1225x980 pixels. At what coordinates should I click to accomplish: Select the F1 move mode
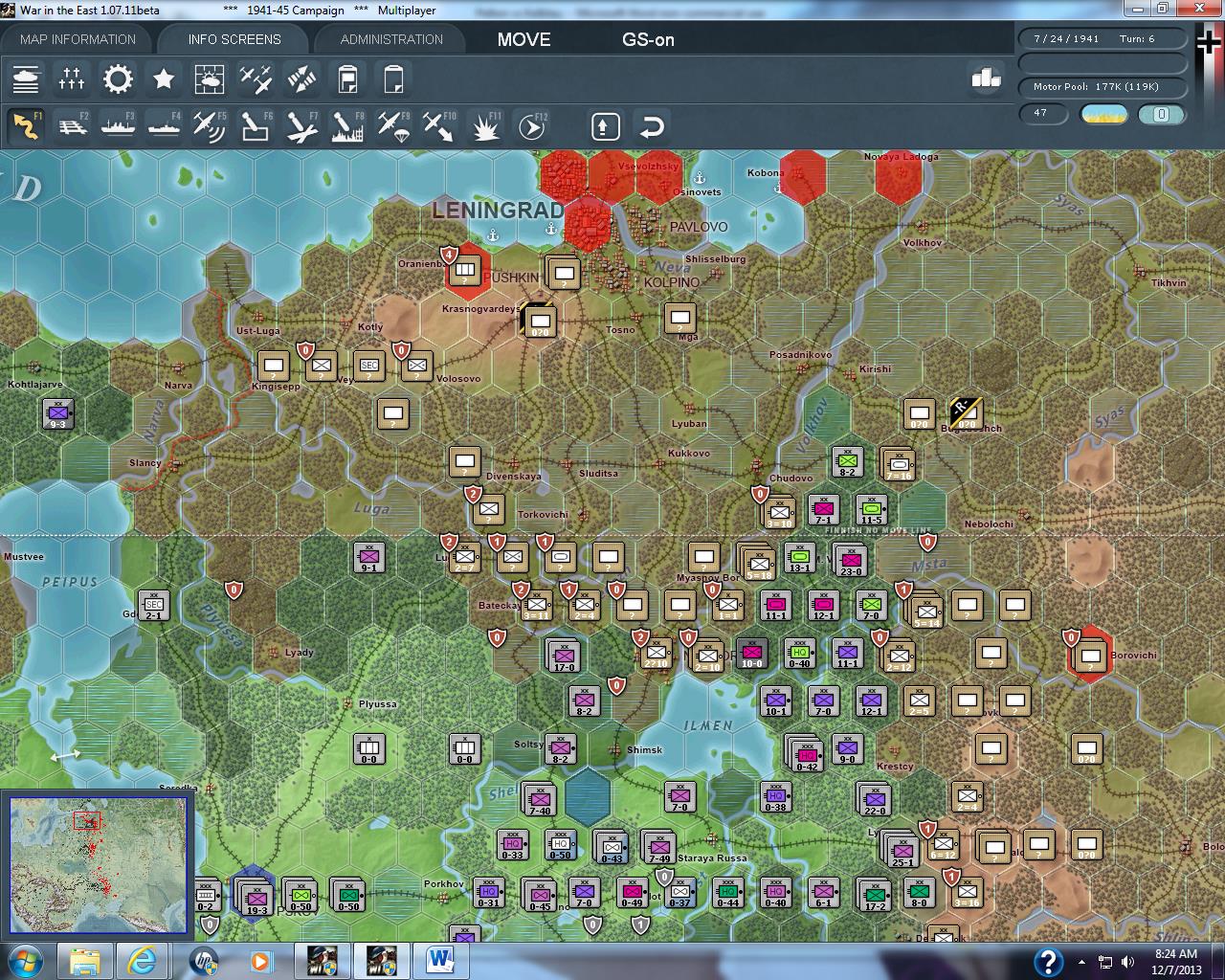26,126
